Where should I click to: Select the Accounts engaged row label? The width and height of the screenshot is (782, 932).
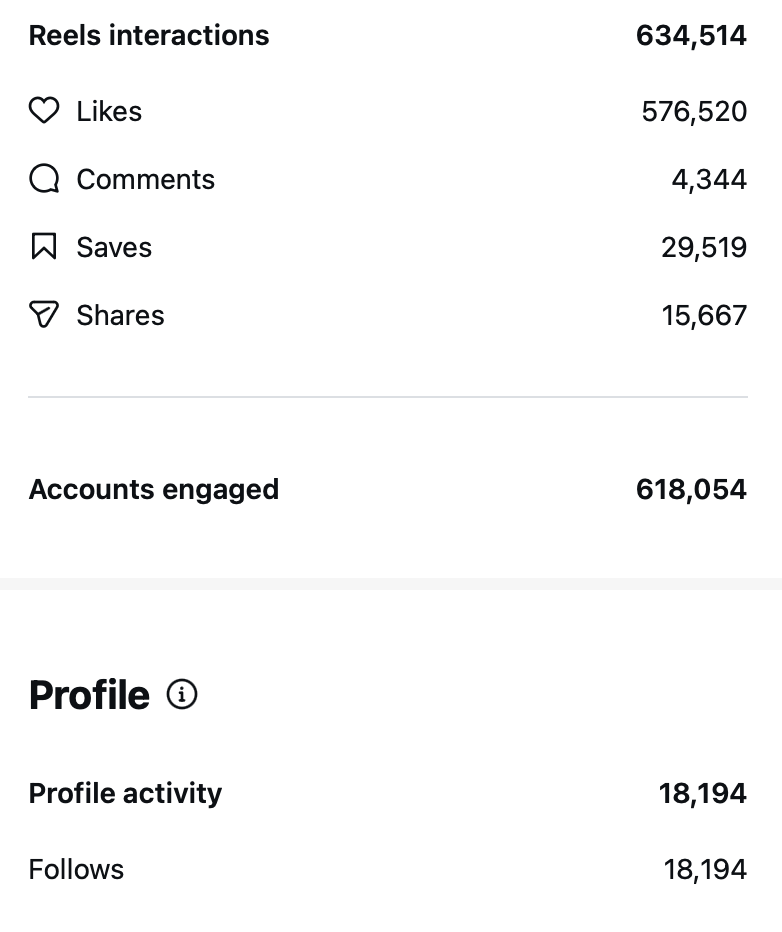coord(154,490)
